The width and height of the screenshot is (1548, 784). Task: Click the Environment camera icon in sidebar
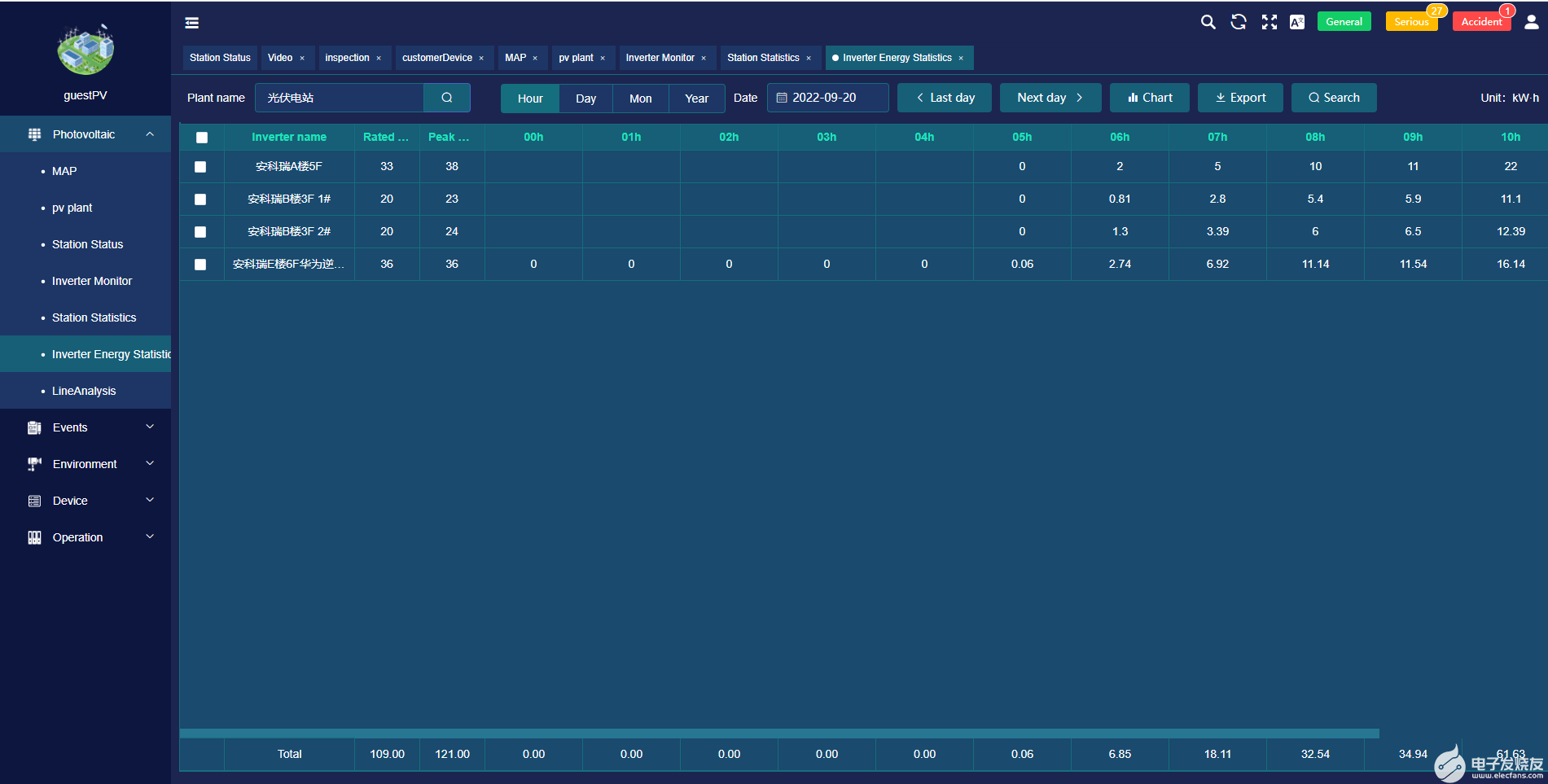click(34, 464)
